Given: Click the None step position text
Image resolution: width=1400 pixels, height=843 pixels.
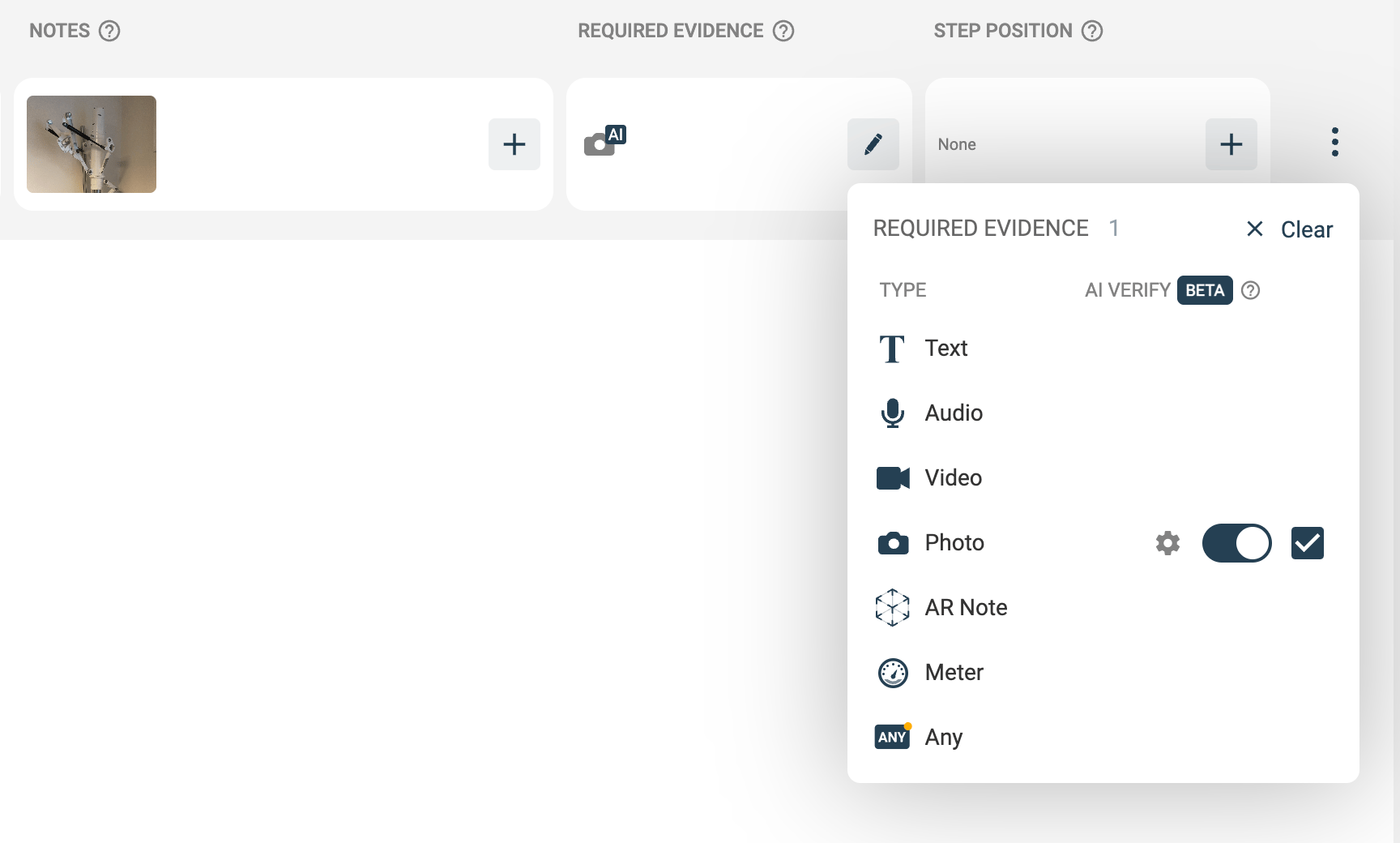Looking at the screenshot, I should tap(957, 144).
